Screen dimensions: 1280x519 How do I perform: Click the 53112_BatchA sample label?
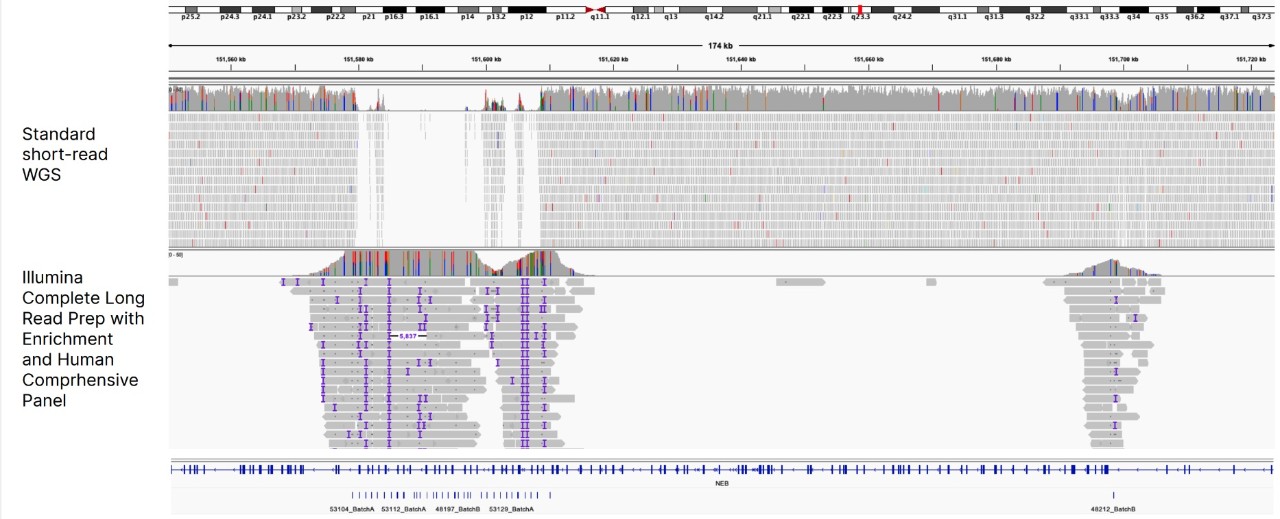[404, 509]
